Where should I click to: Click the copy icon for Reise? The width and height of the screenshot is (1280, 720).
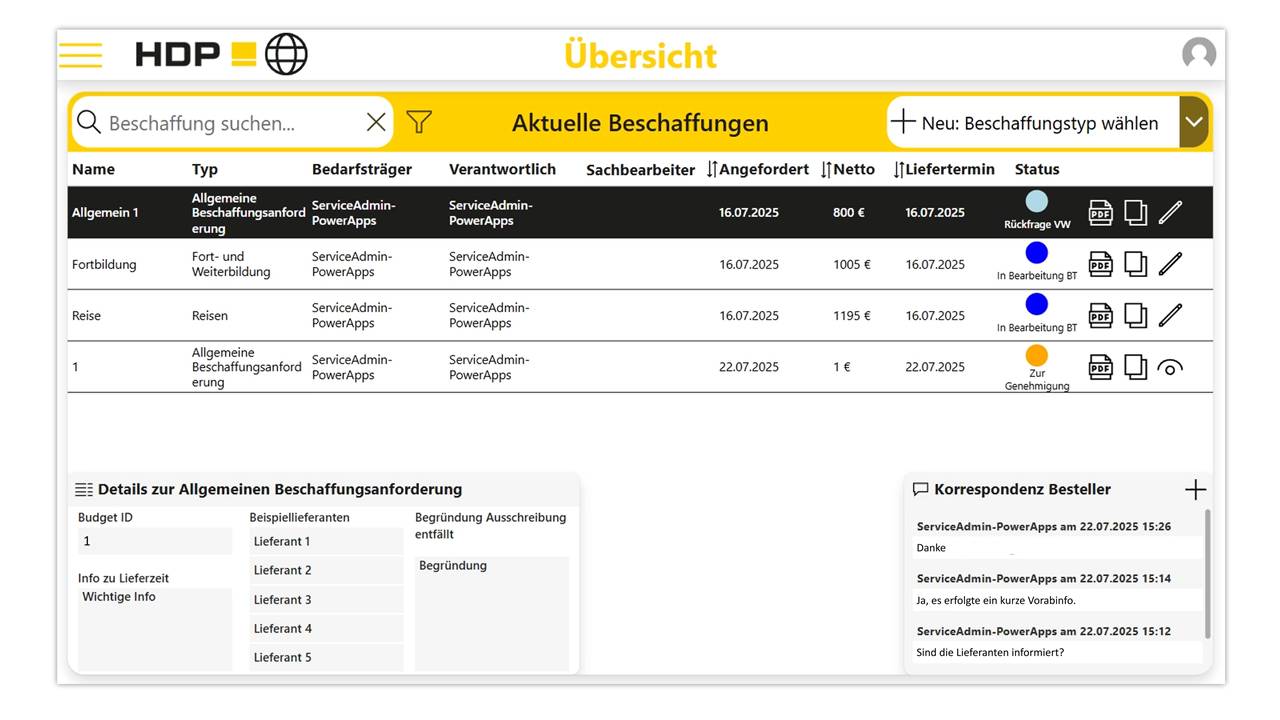pos(1136,315)
